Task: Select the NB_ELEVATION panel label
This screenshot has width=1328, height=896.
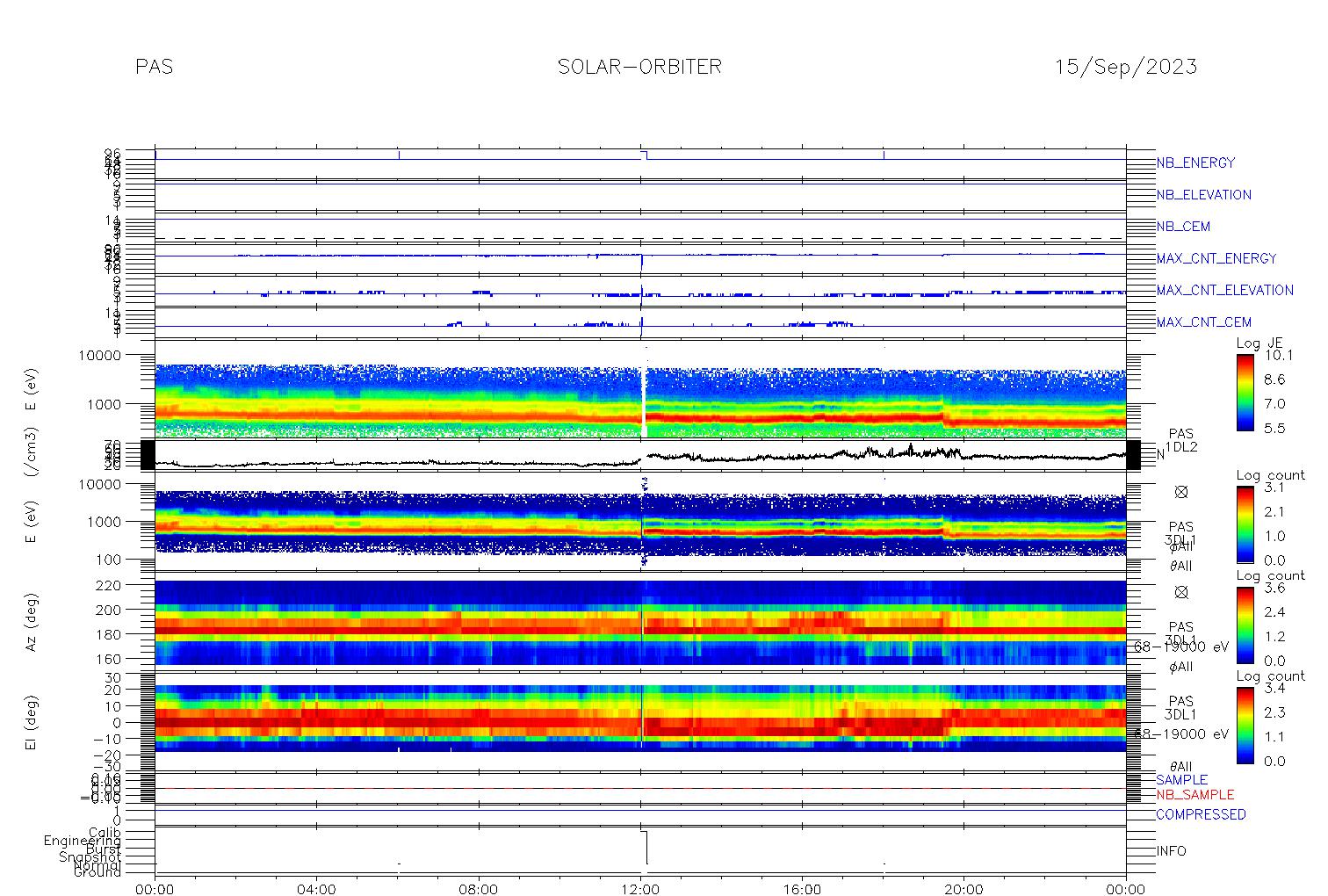Action: (x=1204, y=195)
